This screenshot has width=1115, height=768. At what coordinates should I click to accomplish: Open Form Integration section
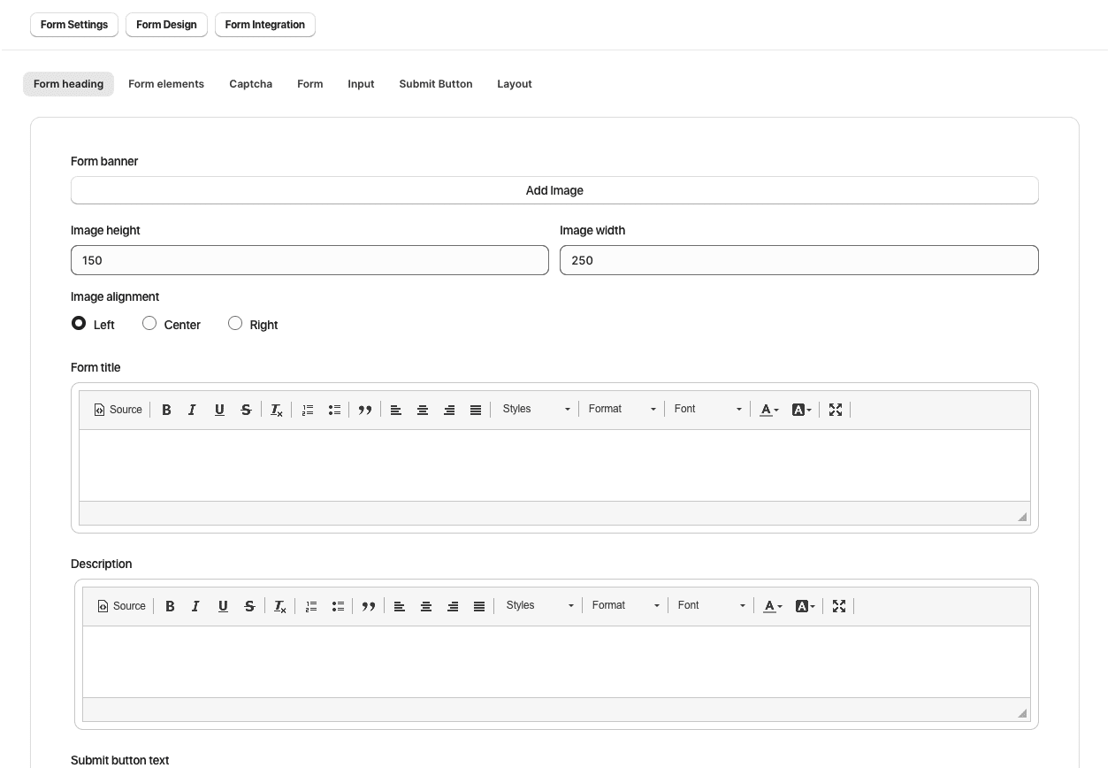coord(265,24)
